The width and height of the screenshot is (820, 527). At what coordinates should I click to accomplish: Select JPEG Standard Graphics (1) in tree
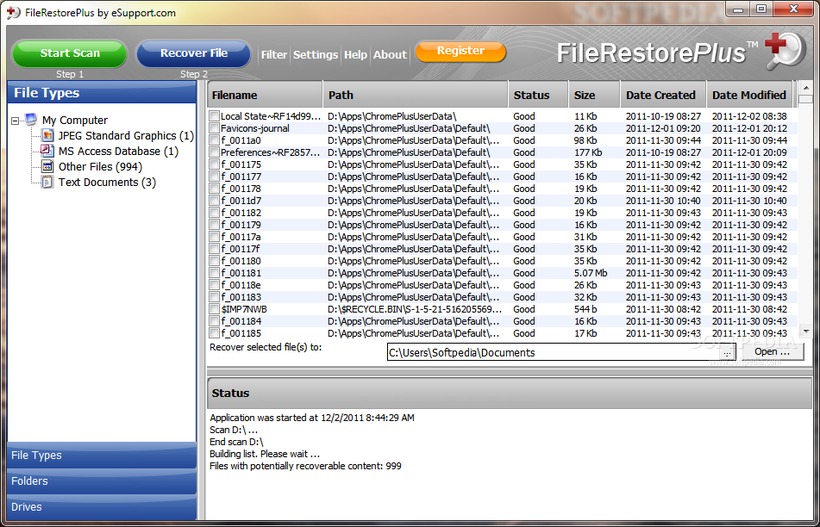click(x=126, y=136)
